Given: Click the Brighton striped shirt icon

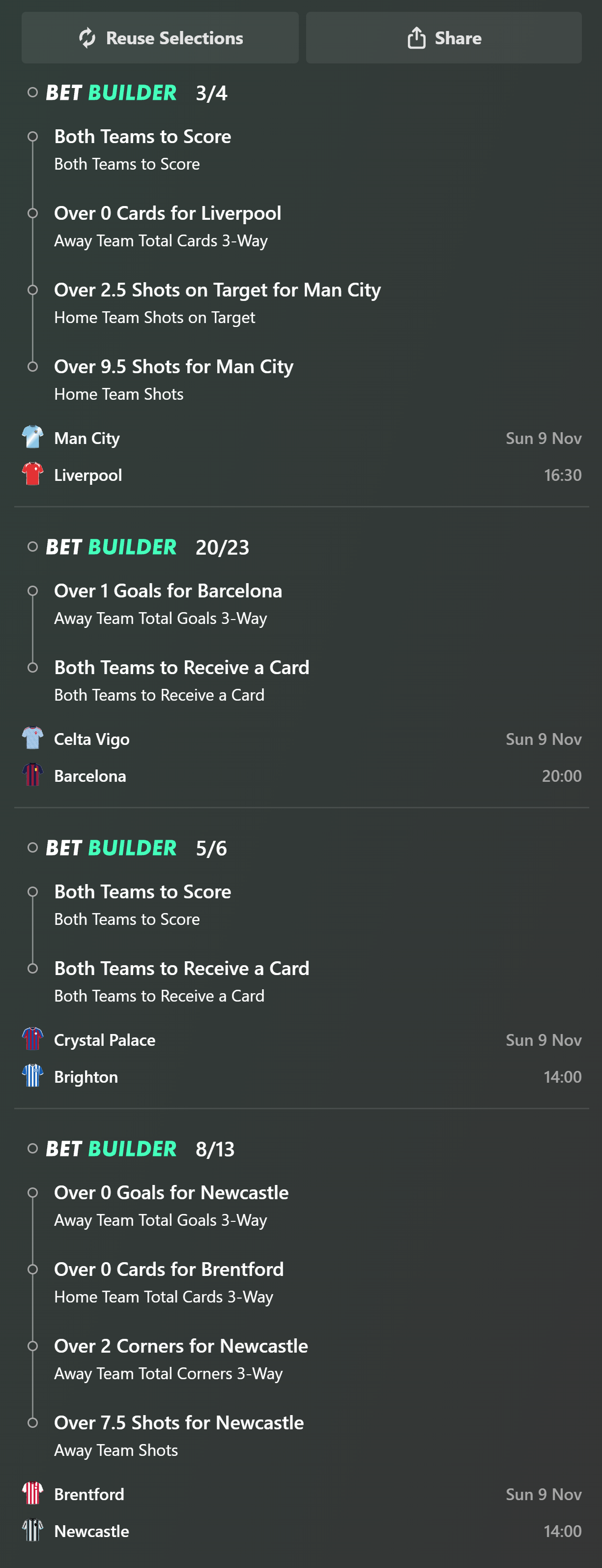Looking at the screenshot, I should tap(33, 1075).
